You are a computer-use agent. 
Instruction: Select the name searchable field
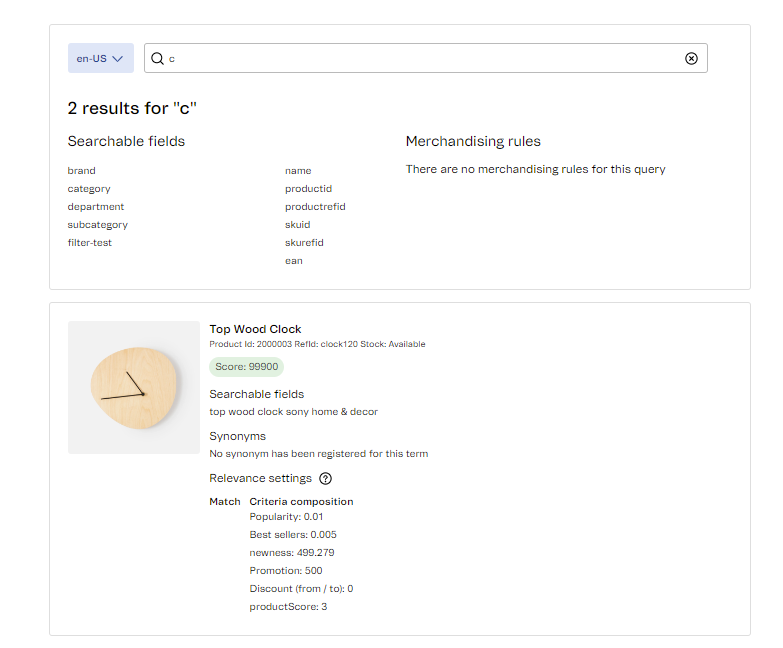pyautogui.click(x=298, y=171)
